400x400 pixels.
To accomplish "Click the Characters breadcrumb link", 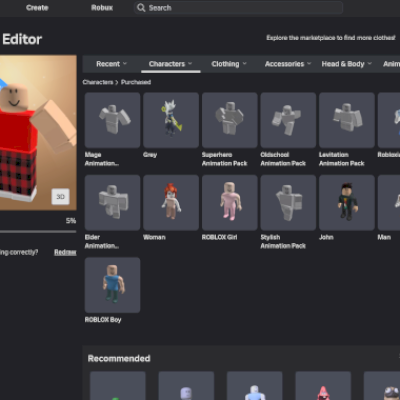I will [98, 82].
